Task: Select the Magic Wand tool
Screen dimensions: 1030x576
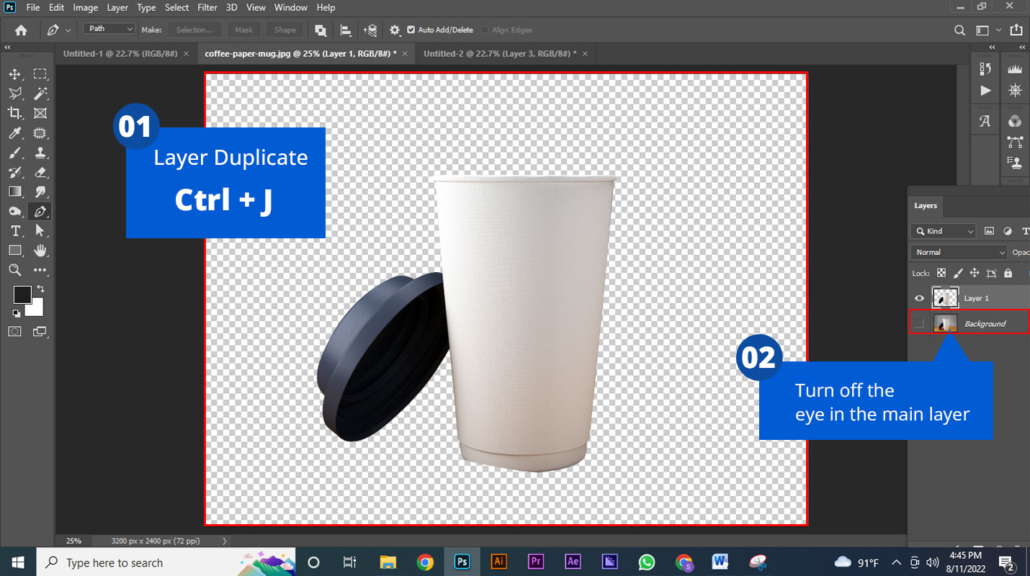Action: pyautogui.click(x=40, y=93)
